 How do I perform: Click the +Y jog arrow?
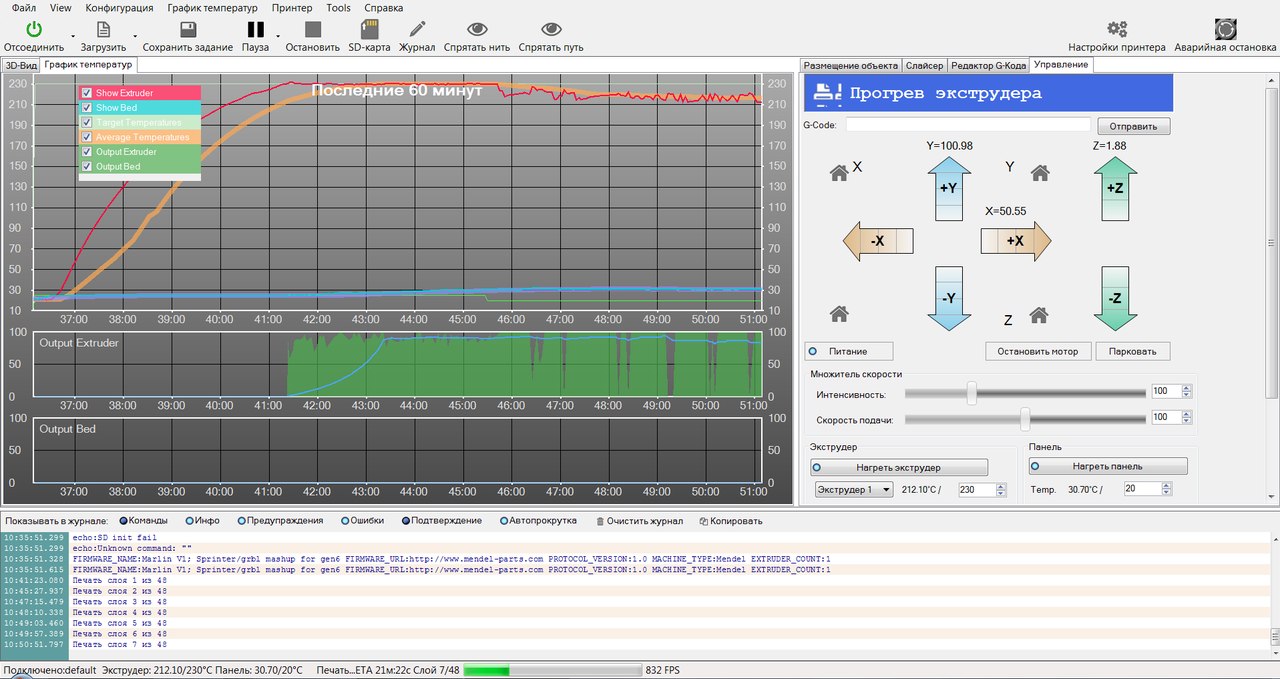[949, 187]
